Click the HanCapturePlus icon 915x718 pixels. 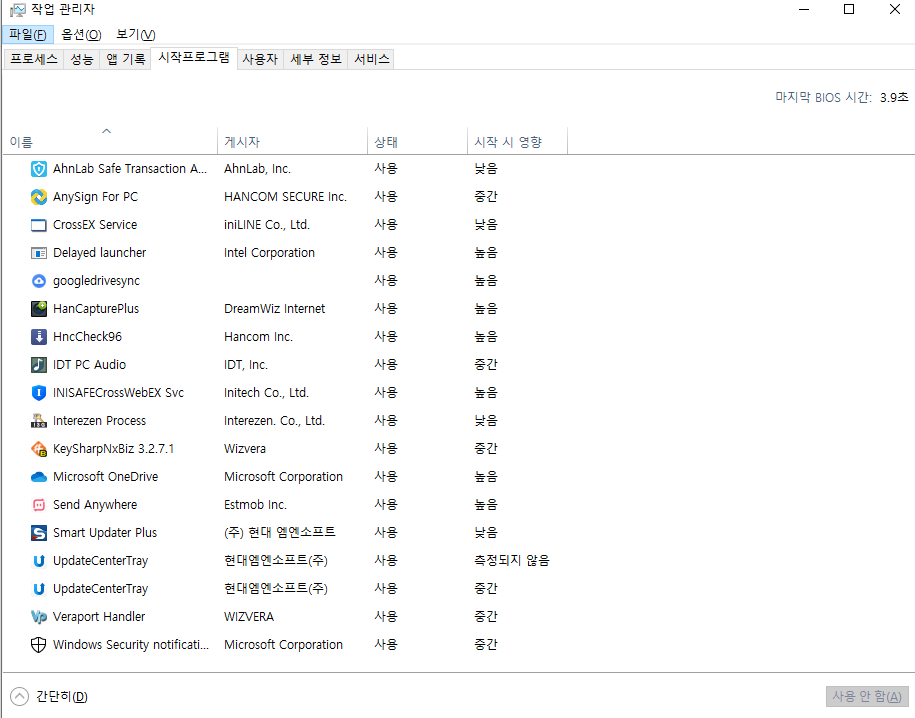[39, 309]
